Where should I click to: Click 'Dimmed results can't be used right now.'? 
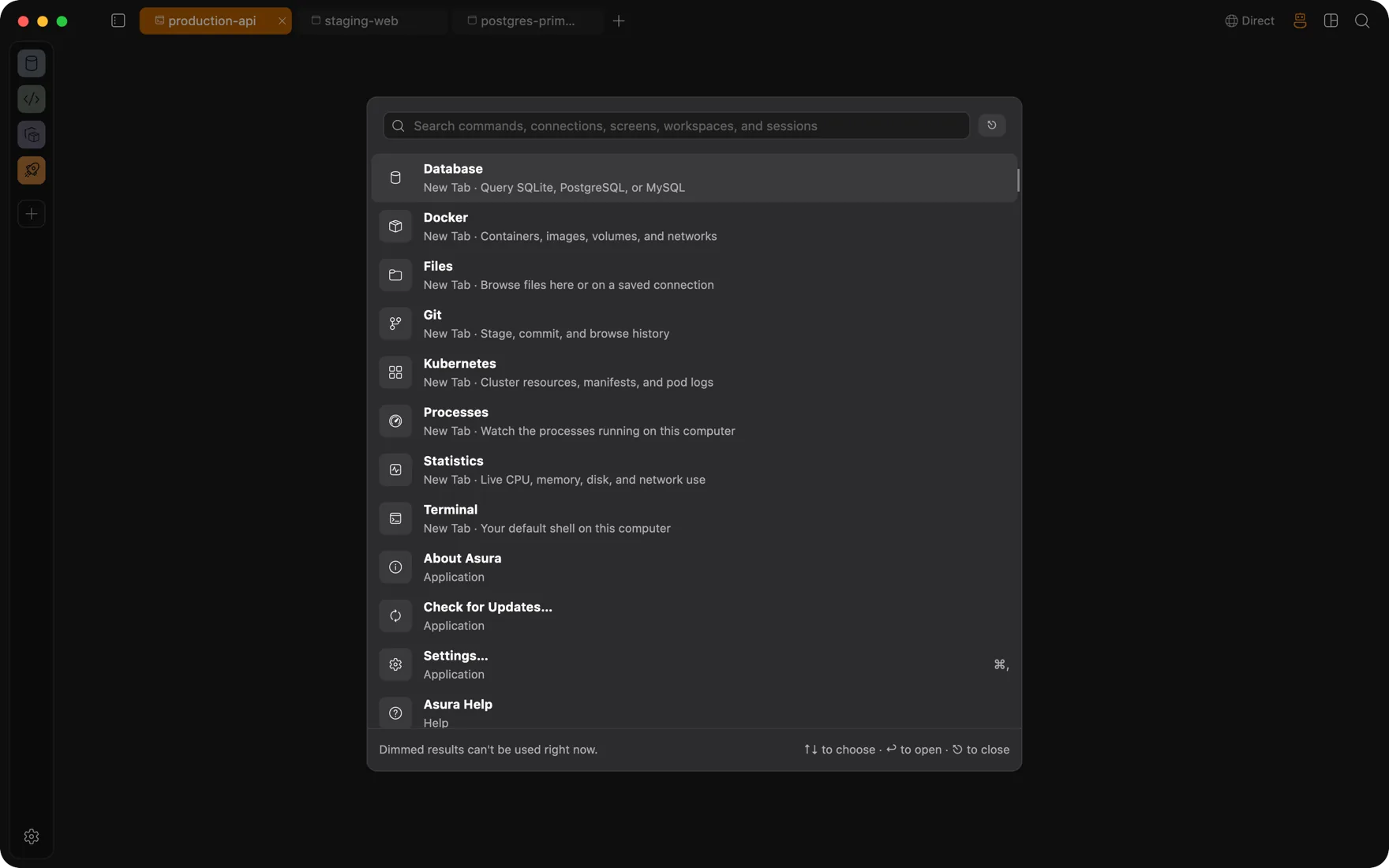[x=488, y=750]
